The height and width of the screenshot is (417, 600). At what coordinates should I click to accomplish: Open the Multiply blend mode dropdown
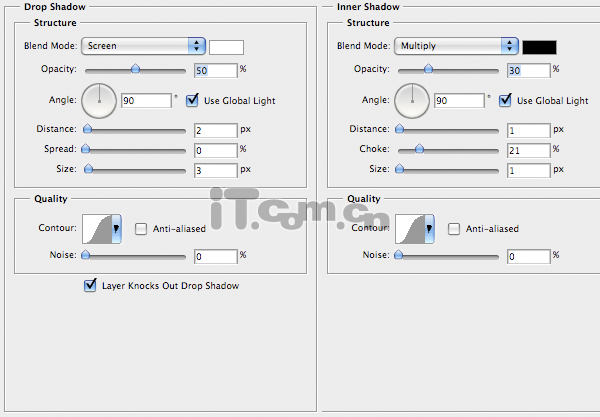[456, 46]
